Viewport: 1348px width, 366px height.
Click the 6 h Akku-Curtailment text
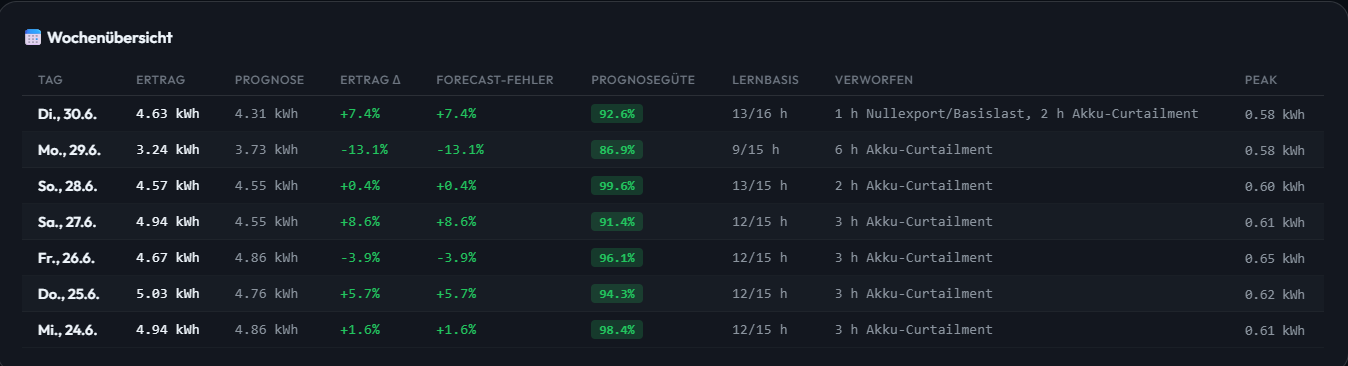tap(914, 150)
